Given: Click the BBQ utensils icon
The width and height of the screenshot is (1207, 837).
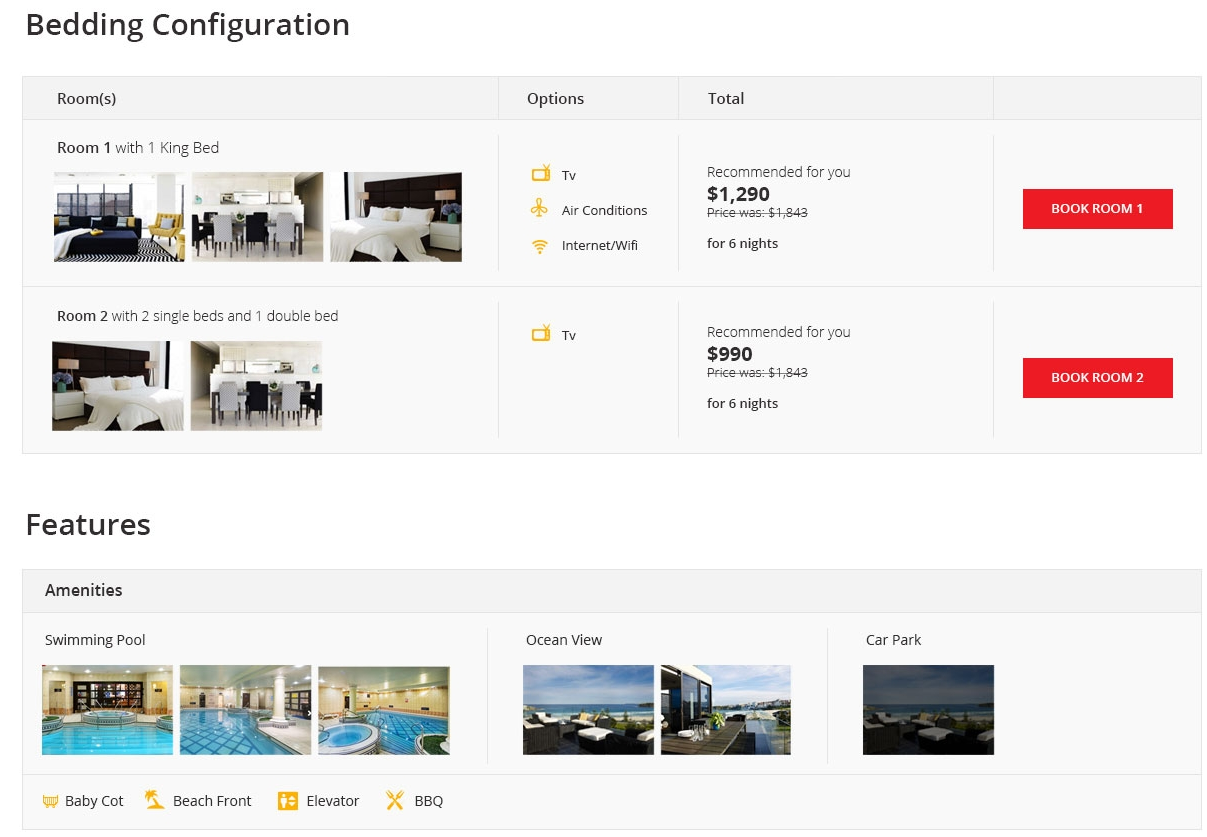Looking at the screenshot, I should pyautogui.click(x=395, y=800).
